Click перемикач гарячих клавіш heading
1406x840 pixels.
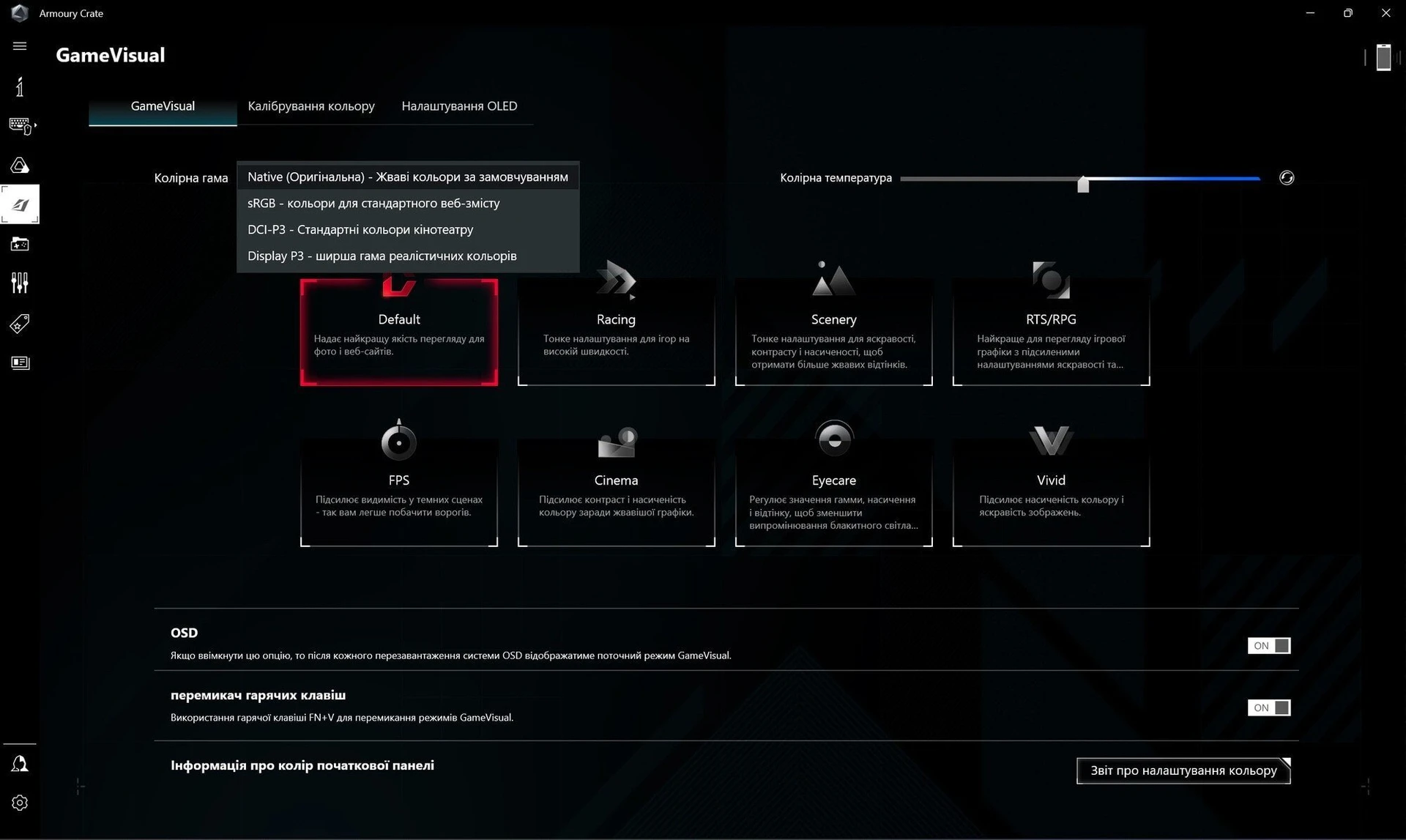tap(258, 695)
